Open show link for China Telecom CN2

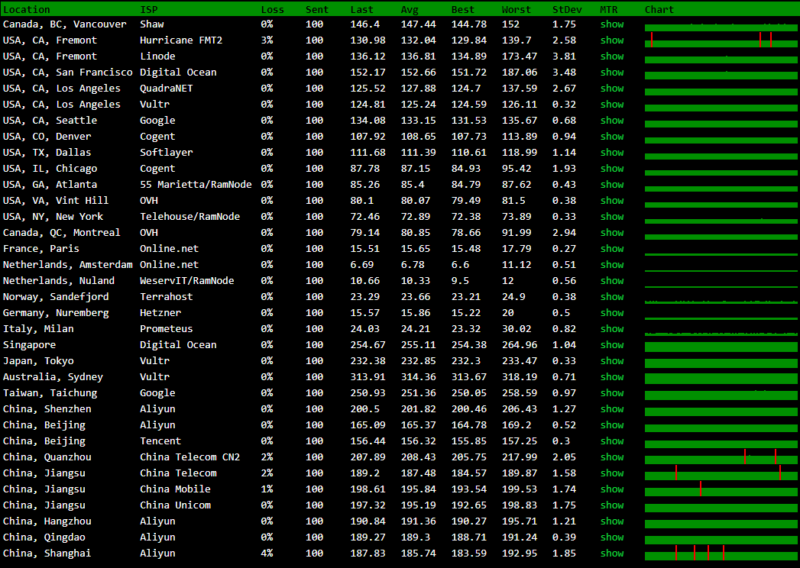[611, 457]
